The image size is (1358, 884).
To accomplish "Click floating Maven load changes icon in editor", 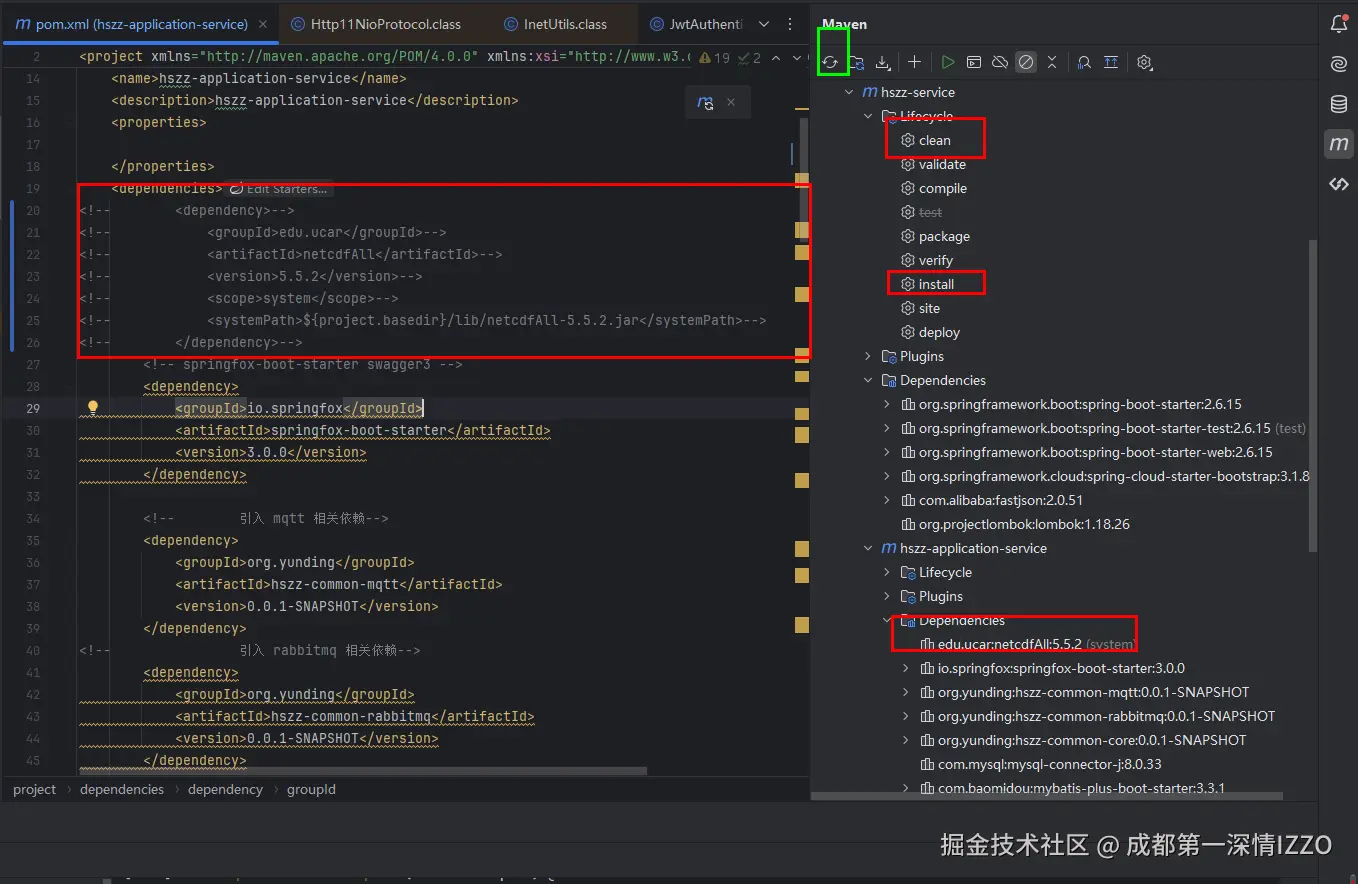I will (x=705, y=102).
